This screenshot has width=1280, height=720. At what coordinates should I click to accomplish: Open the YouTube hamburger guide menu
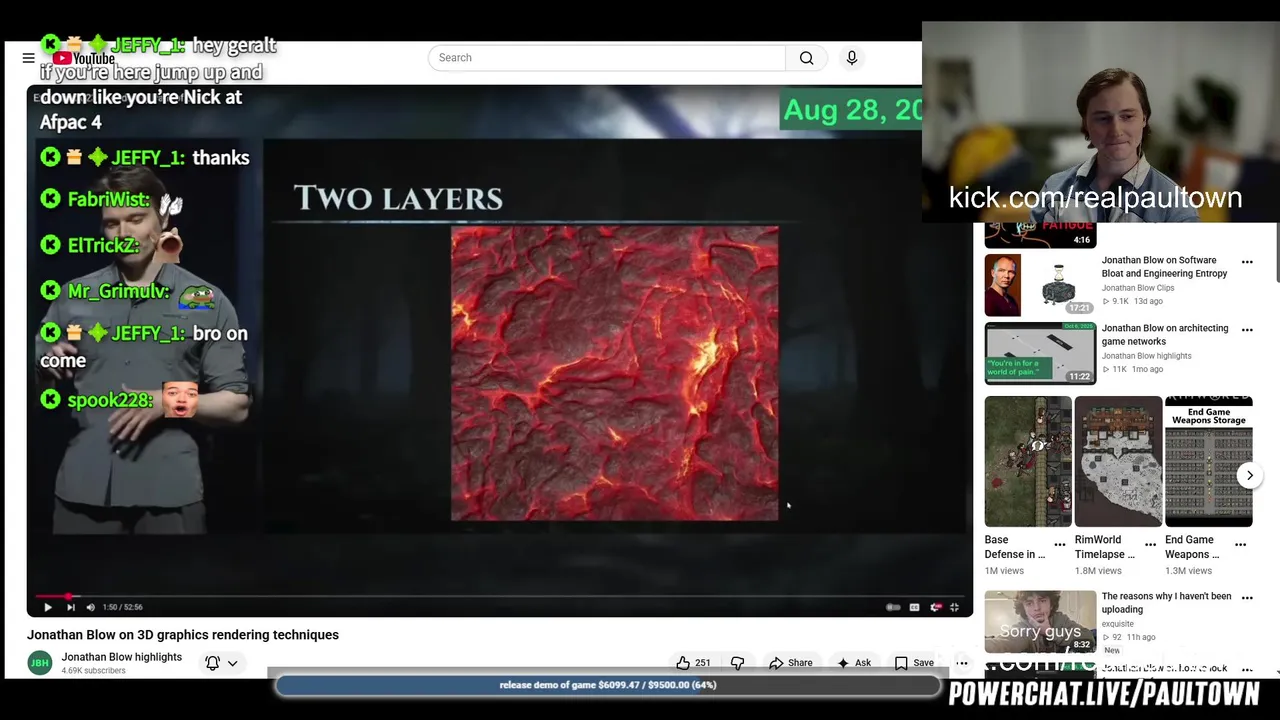28,58
